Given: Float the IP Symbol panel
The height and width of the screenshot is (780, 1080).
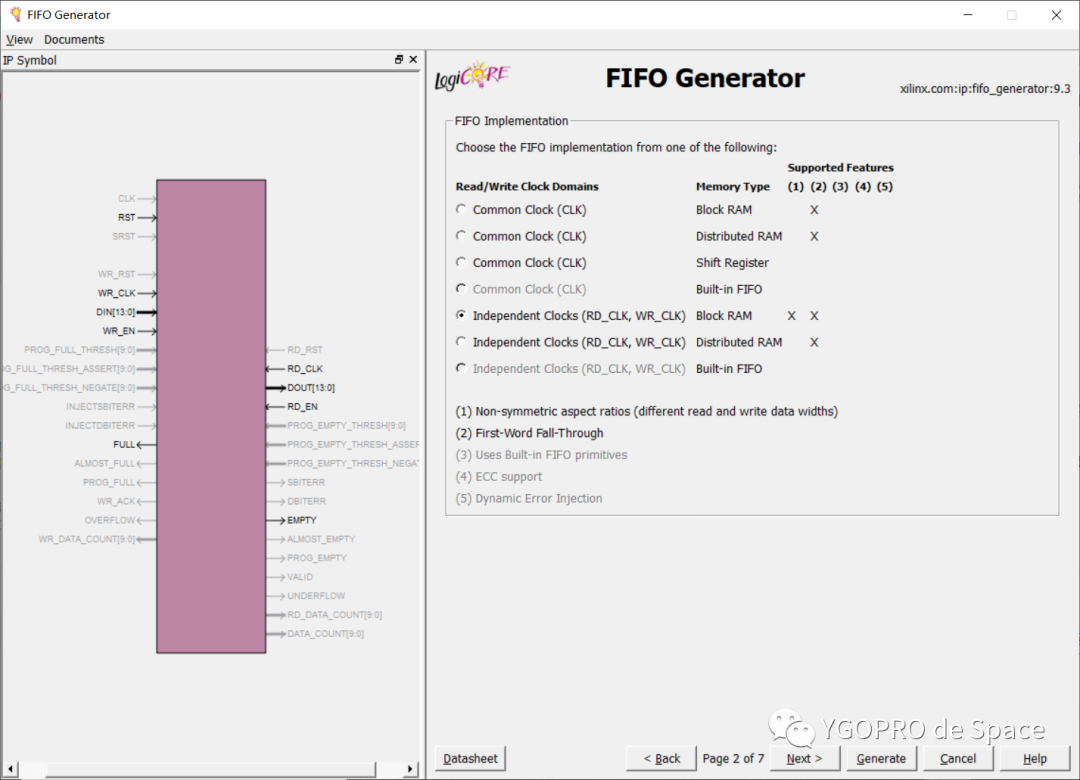Looking at the screenshot, I should point(399,60).
